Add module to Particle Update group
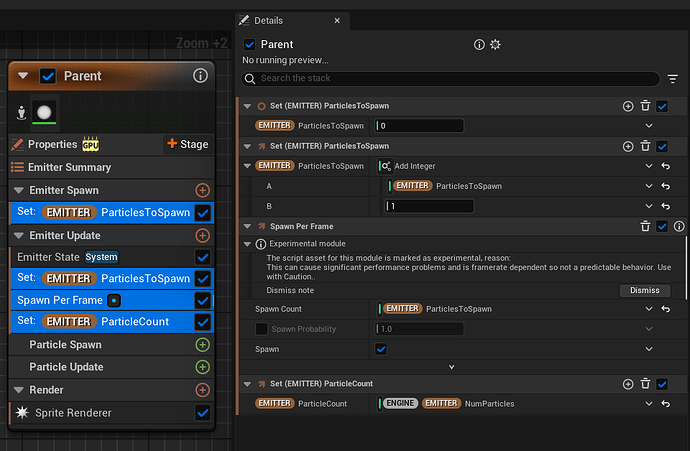This screenshot has height=451, width=690. [x=202, y=367]
